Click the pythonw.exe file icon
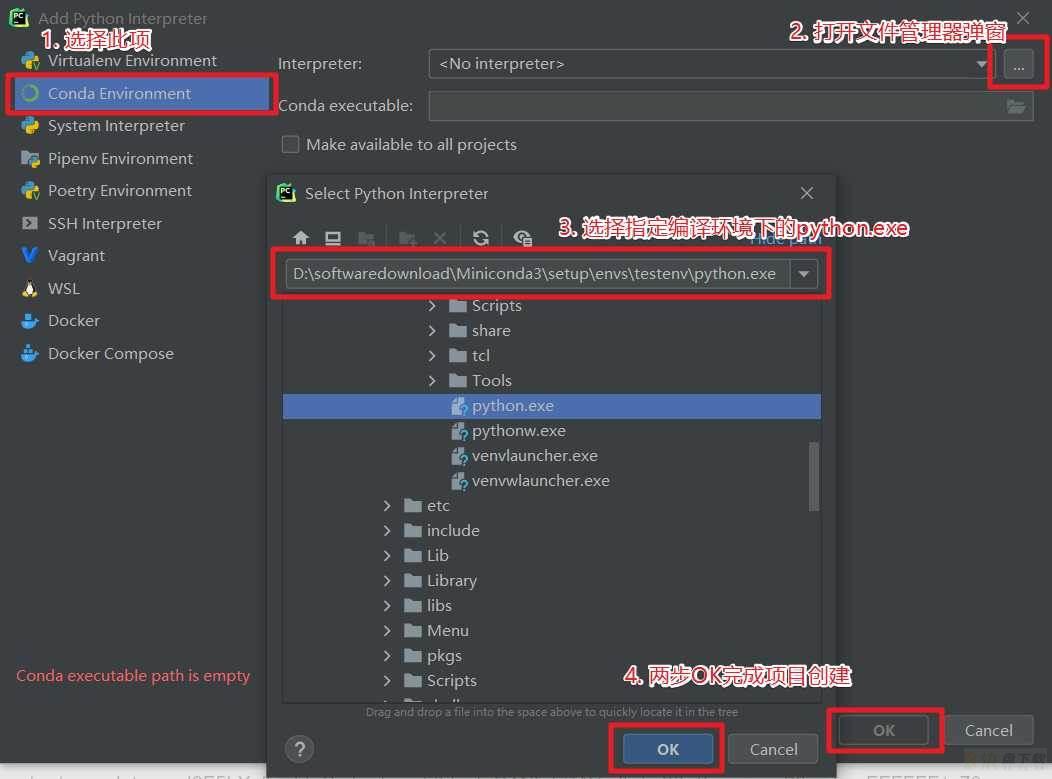This screenshot has width=1052, height=779. (460, 431)
